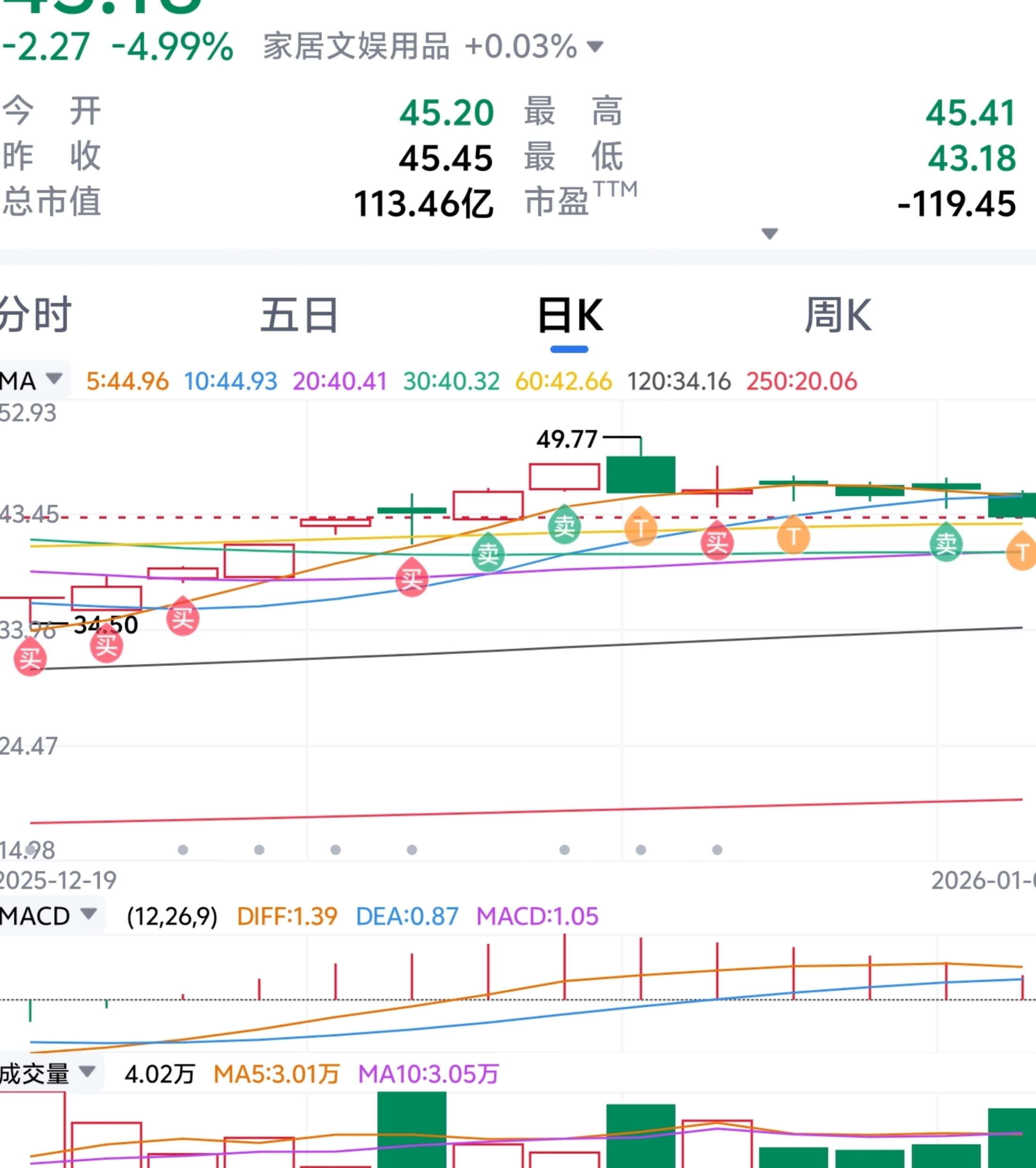This screenshot has height=1168, width=1036.
Task: Open the 成交量 indicator dropdown
Action: tap(87, 1071)
